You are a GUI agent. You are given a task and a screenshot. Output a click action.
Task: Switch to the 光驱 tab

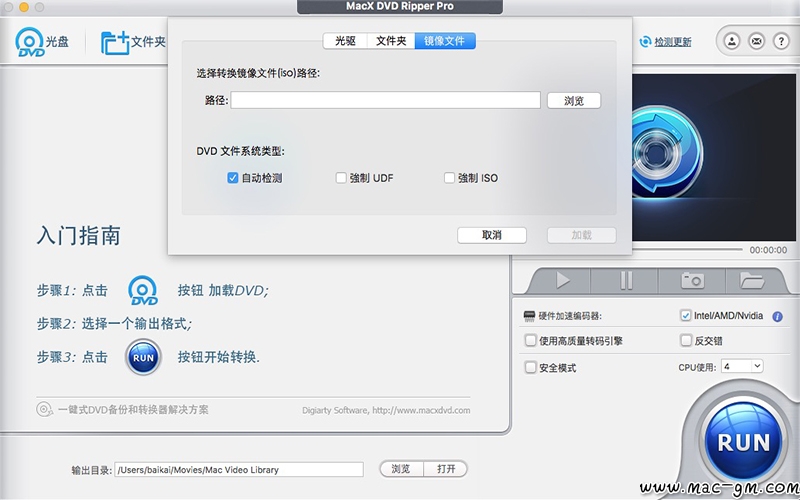coord(345,41)
